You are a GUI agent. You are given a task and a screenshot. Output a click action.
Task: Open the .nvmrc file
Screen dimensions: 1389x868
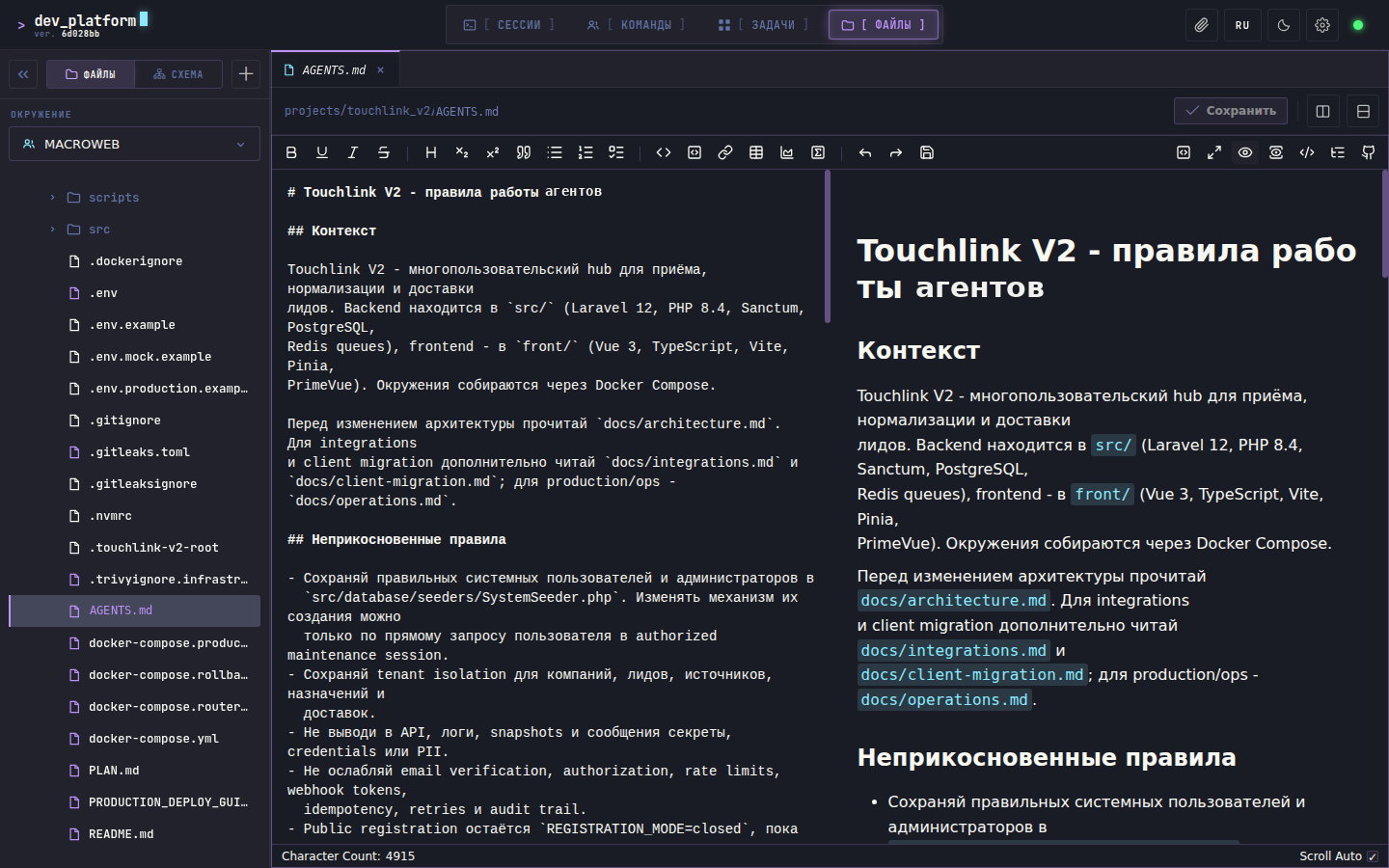coord(135,516)
